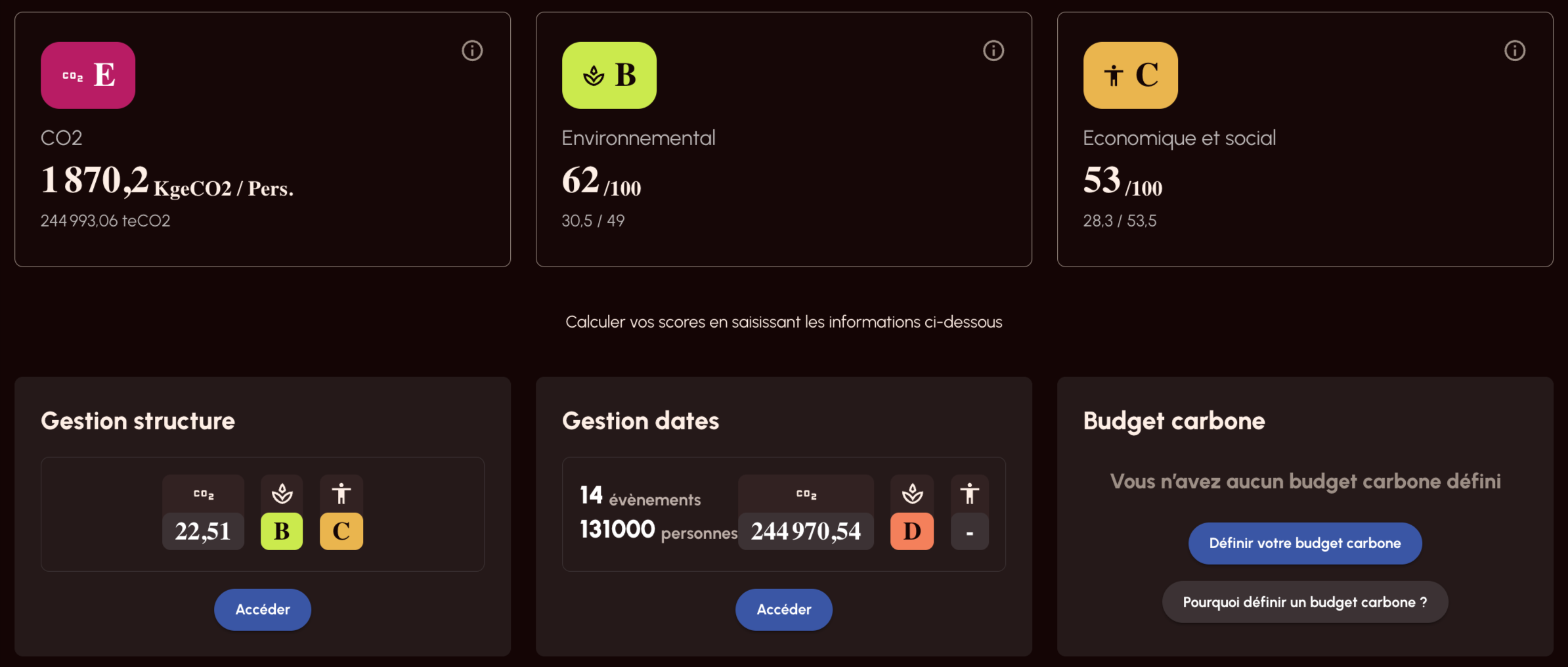Click the info icon on the CO2 card

pos(472,51)
